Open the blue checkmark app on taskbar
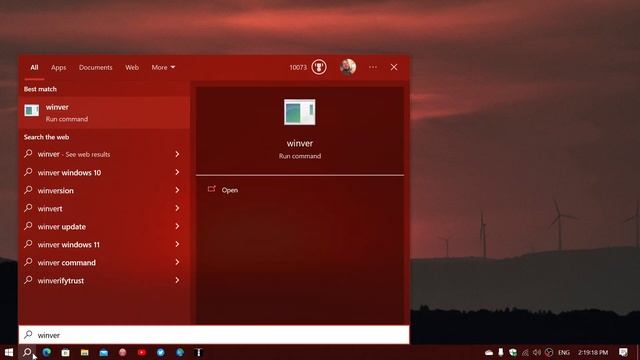The width and height of the screenshot is (640, 360). pyautogui.click(x=161, y=352)
